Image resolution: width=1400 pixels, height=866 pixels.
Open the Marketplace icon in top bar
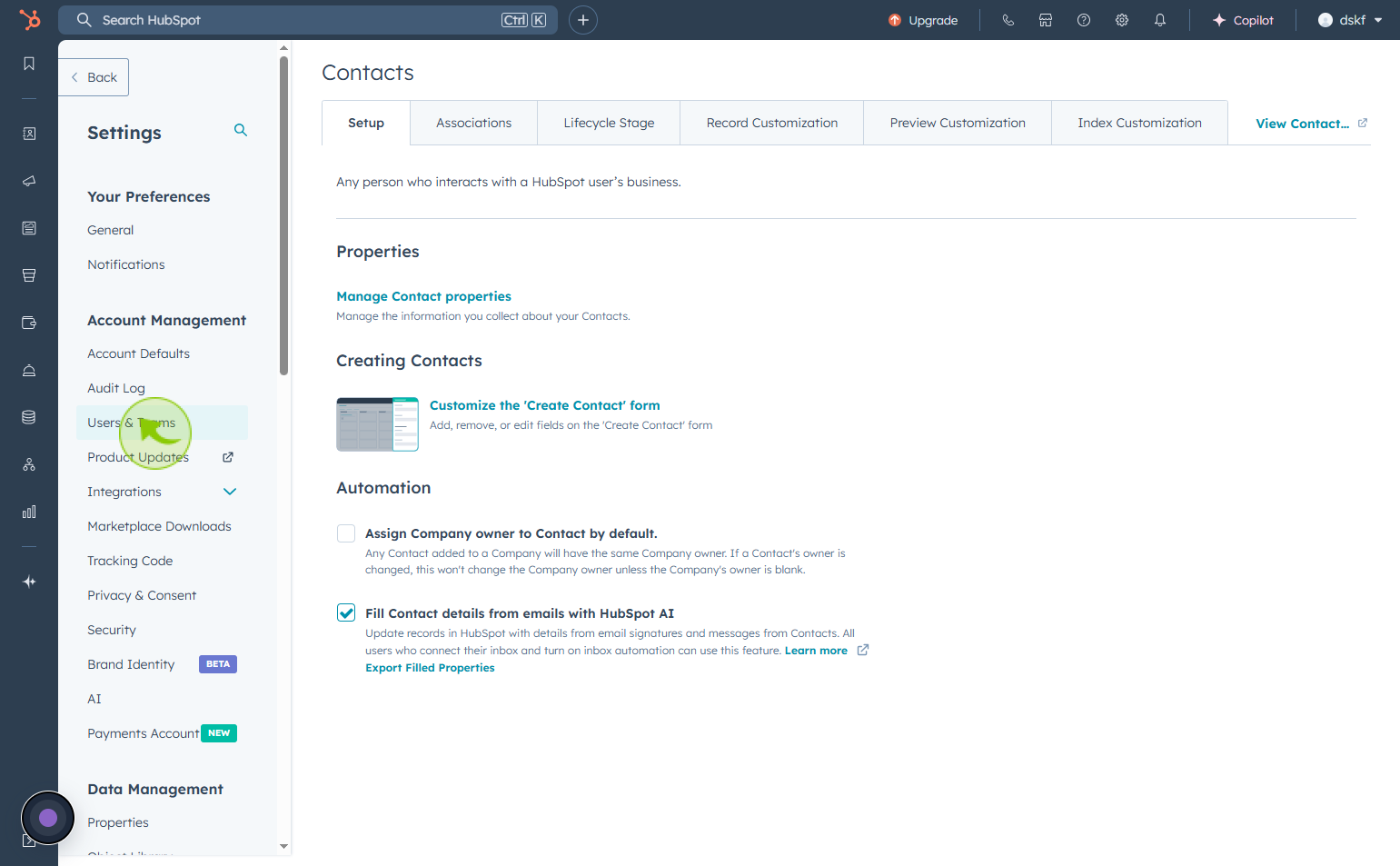pyautogui.click(x=1046, y=20)
